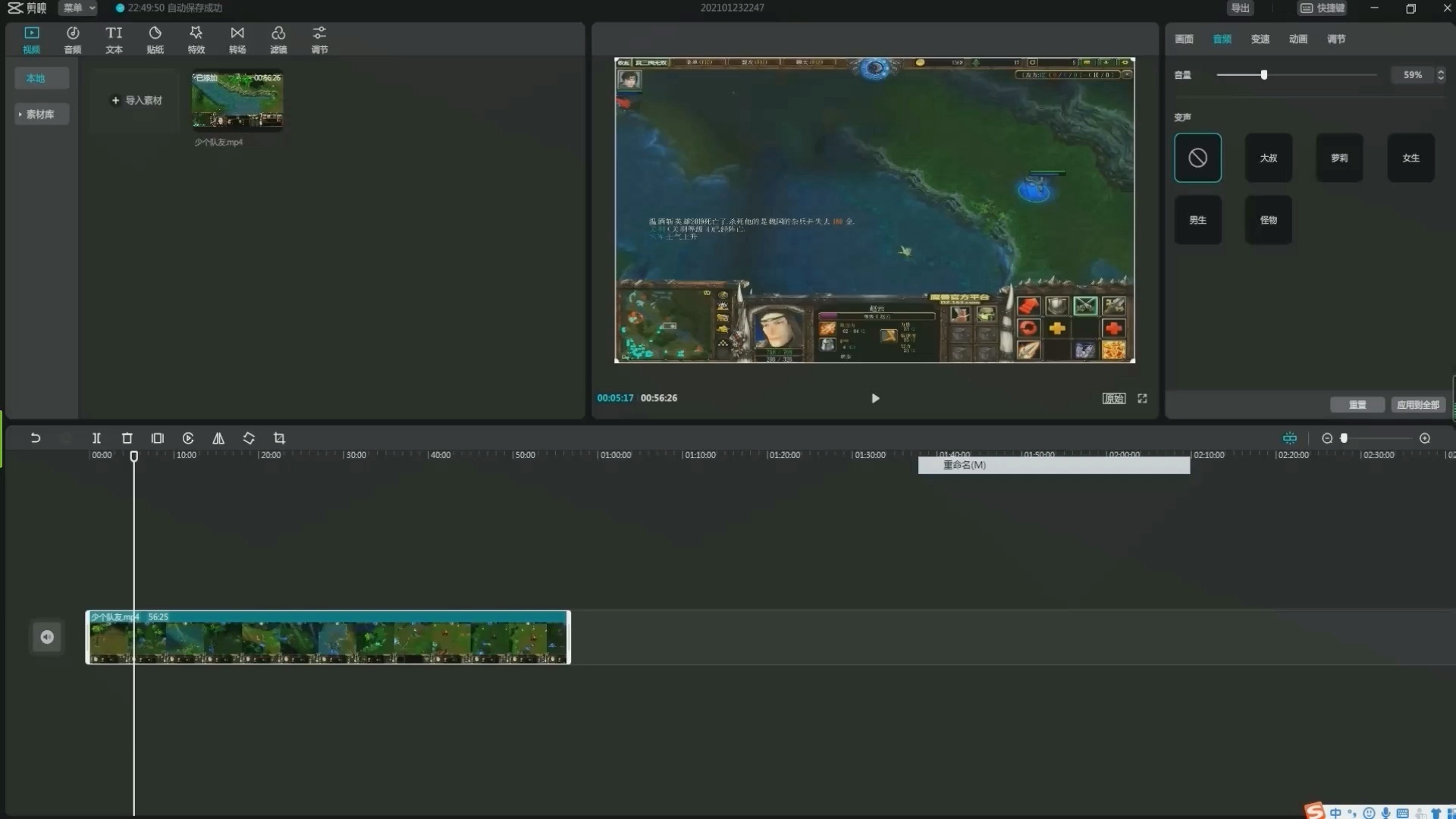Toggle timeline auto-snap
This screenshot has width=1456, height=819.
point(1289,438)
